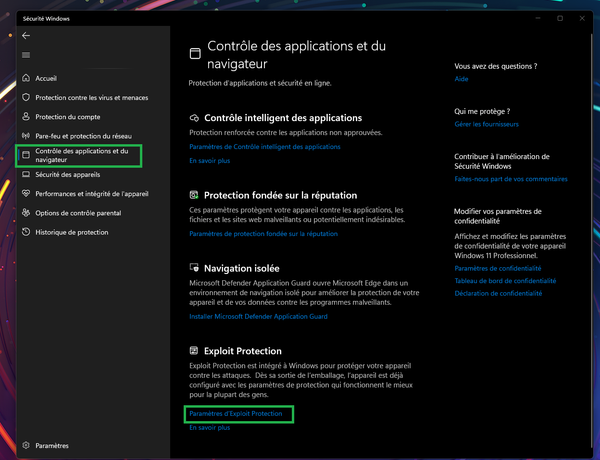Click the back arrow icon
The image size is (600, 460).
25,35
